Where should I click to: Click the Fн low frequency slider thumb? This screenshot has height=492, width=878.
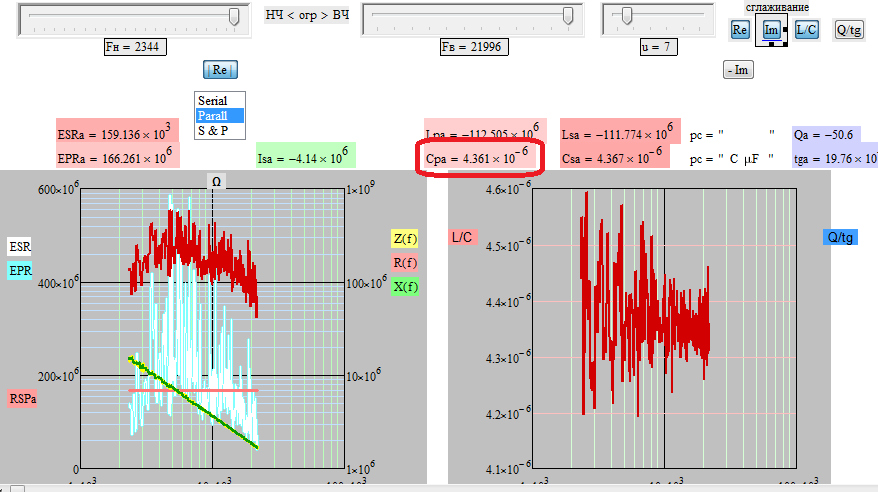click(x=234, y=16)
